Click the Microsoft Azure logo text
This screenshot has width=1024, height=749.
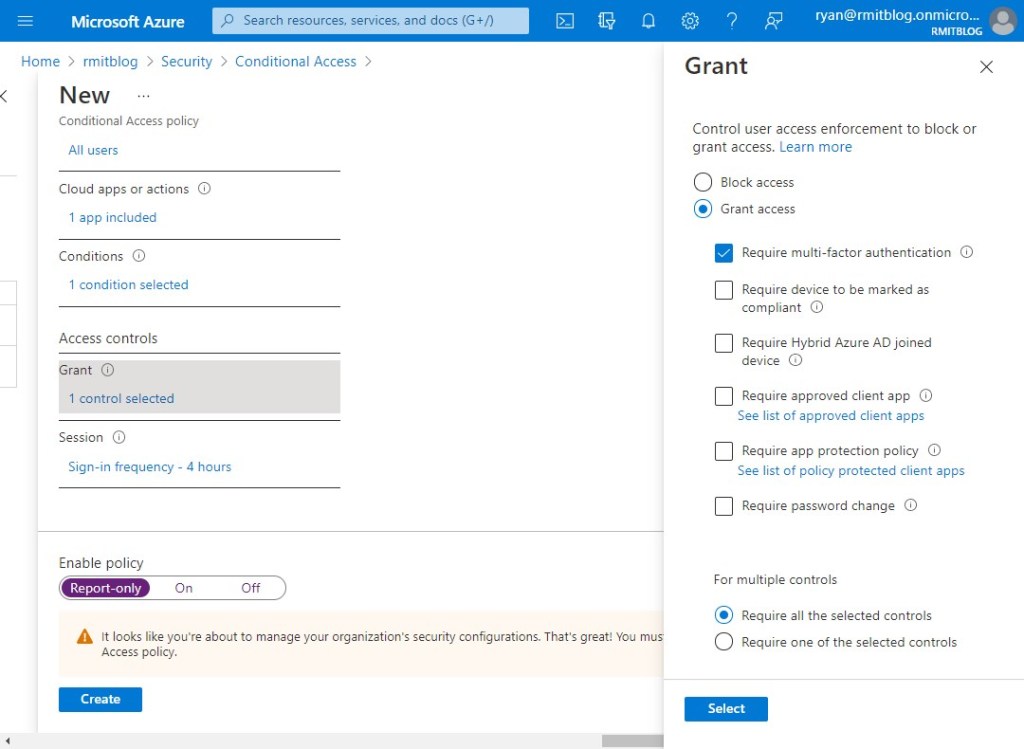tap(127, 22)
